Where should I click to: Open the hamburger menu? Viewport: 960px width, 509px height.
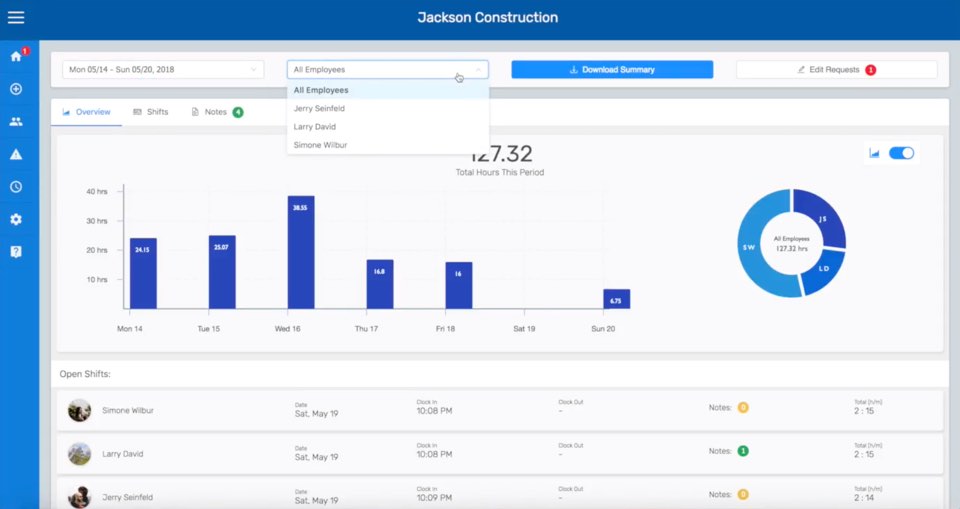click(x=16, y=17)
